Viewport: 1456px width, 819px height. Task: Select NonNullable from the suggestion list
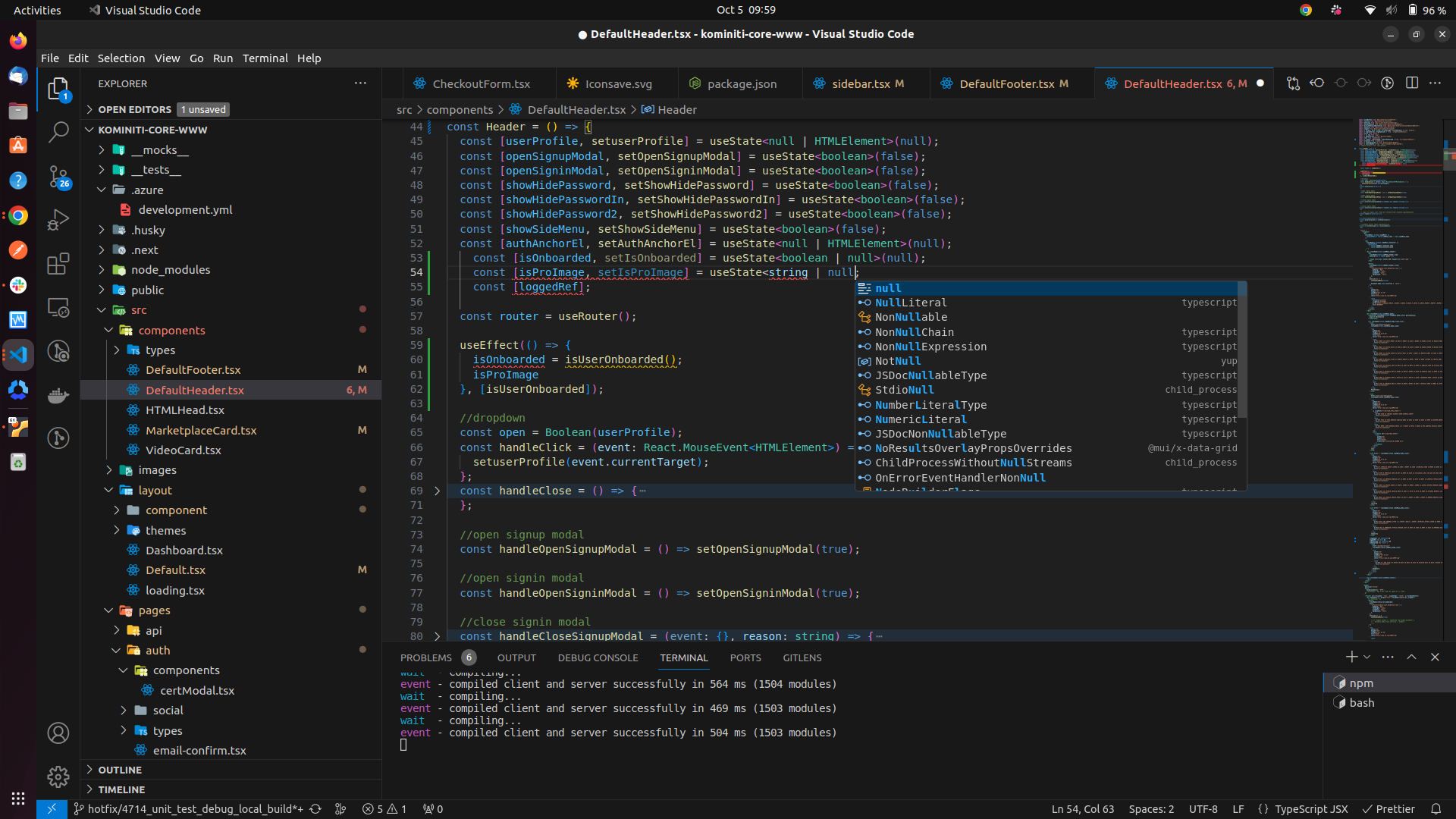tap(911, 317)
